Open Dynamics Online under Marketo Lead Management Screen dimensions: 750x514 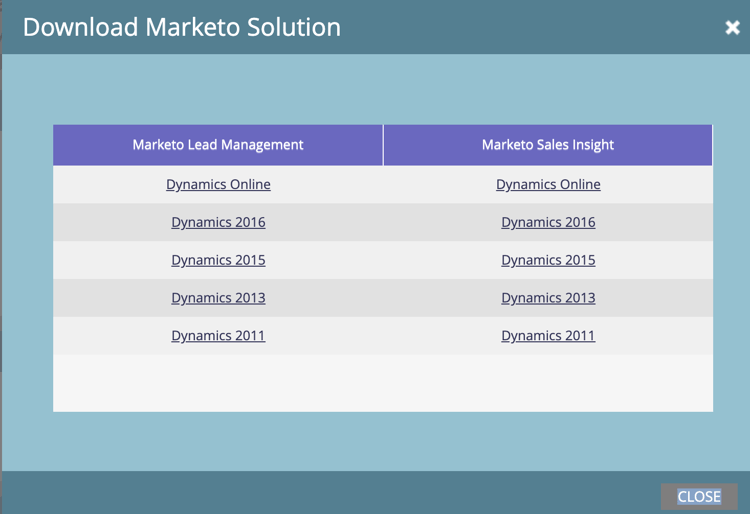coord(218,184)
